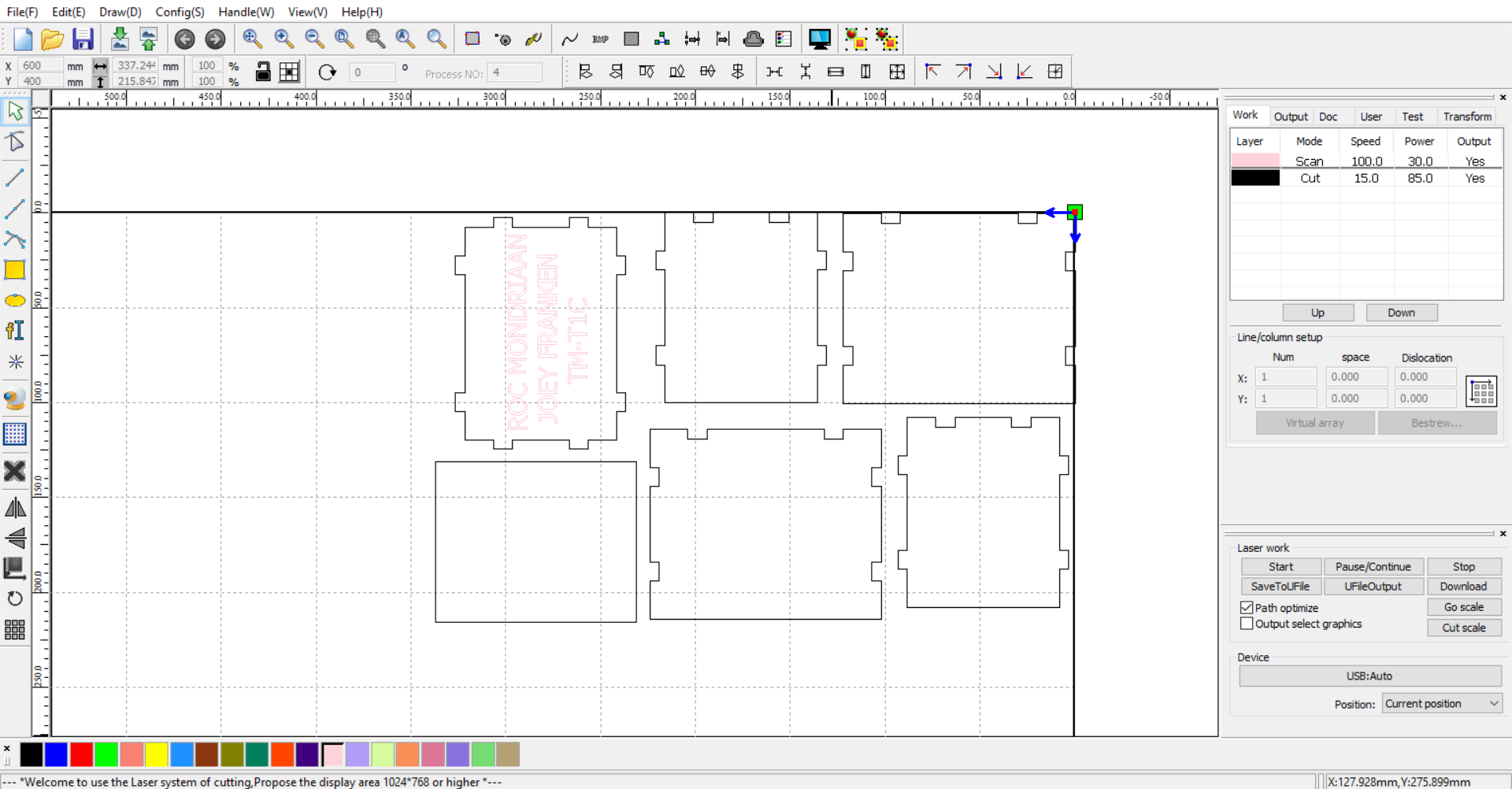Viewport: 1512px width, 789px height.
Task: Click the delete X tool
Action: click(15, 471)
